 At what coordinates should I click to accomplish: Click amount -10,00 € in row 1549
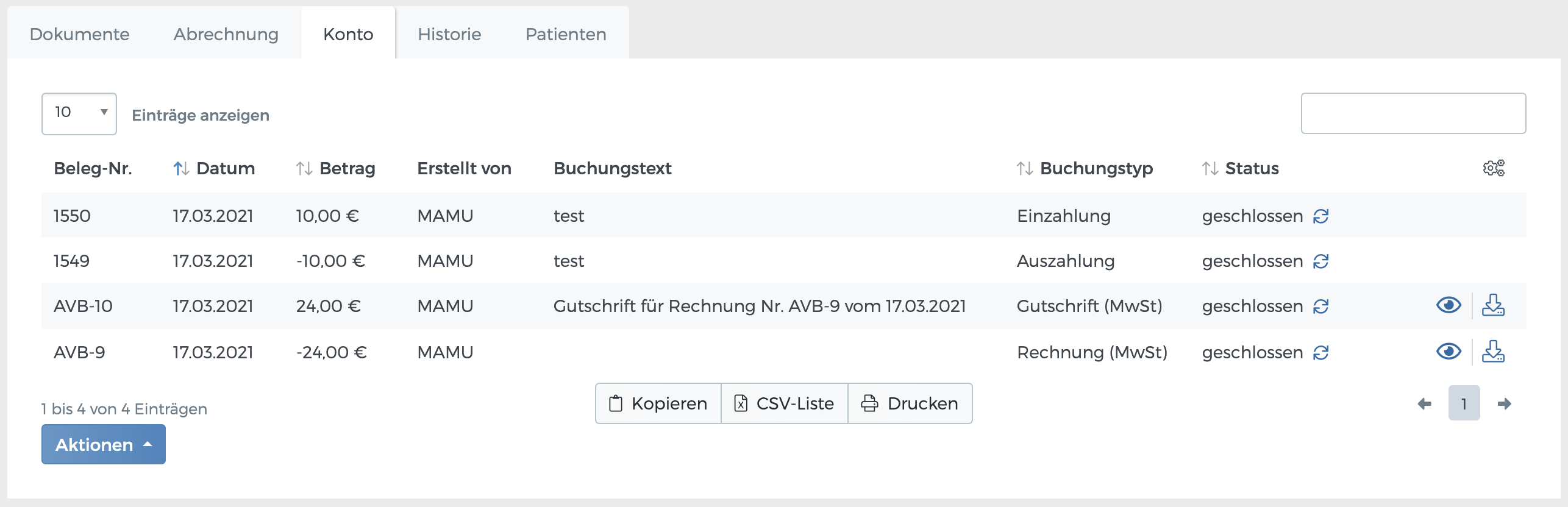click(x=330, y=261)
